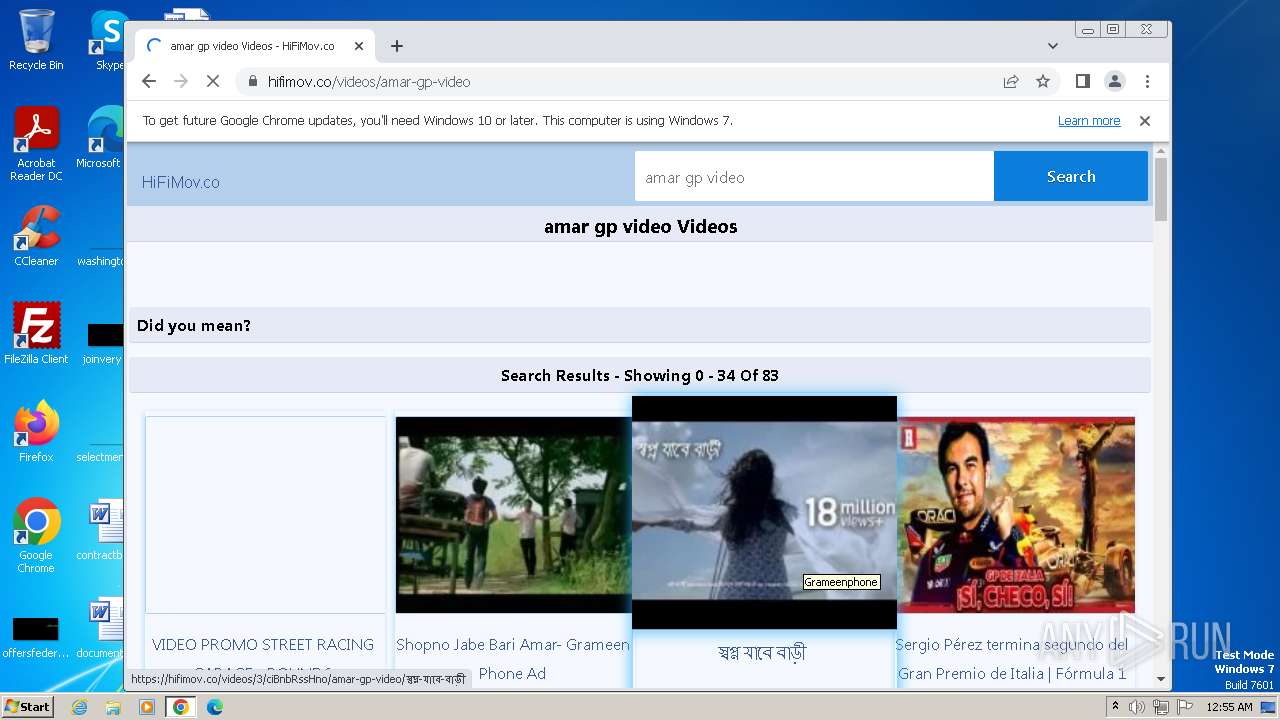The width and height of the screenshot is (1280, 720).
Task: Go to HiFiMov.co home link
Action: point(180,182)
